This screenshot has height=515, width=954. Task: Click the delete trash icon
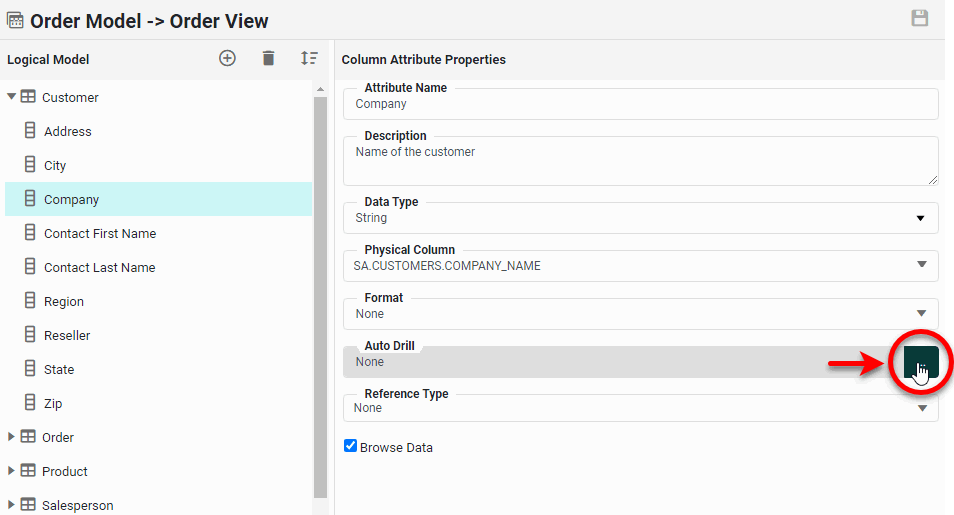click(x=268, y=59)
